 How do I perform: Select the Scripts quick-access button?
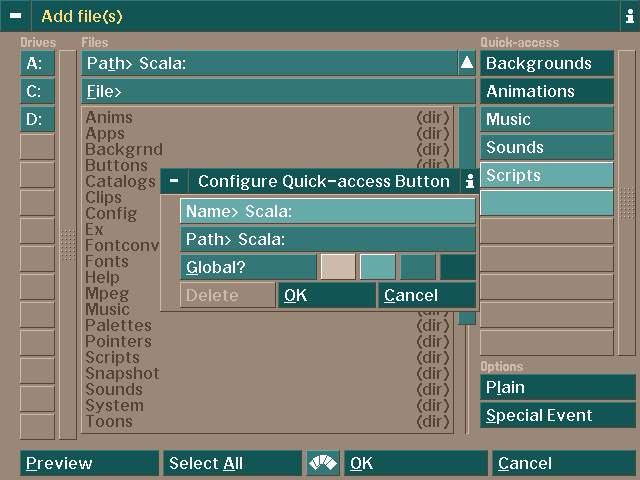546,175
